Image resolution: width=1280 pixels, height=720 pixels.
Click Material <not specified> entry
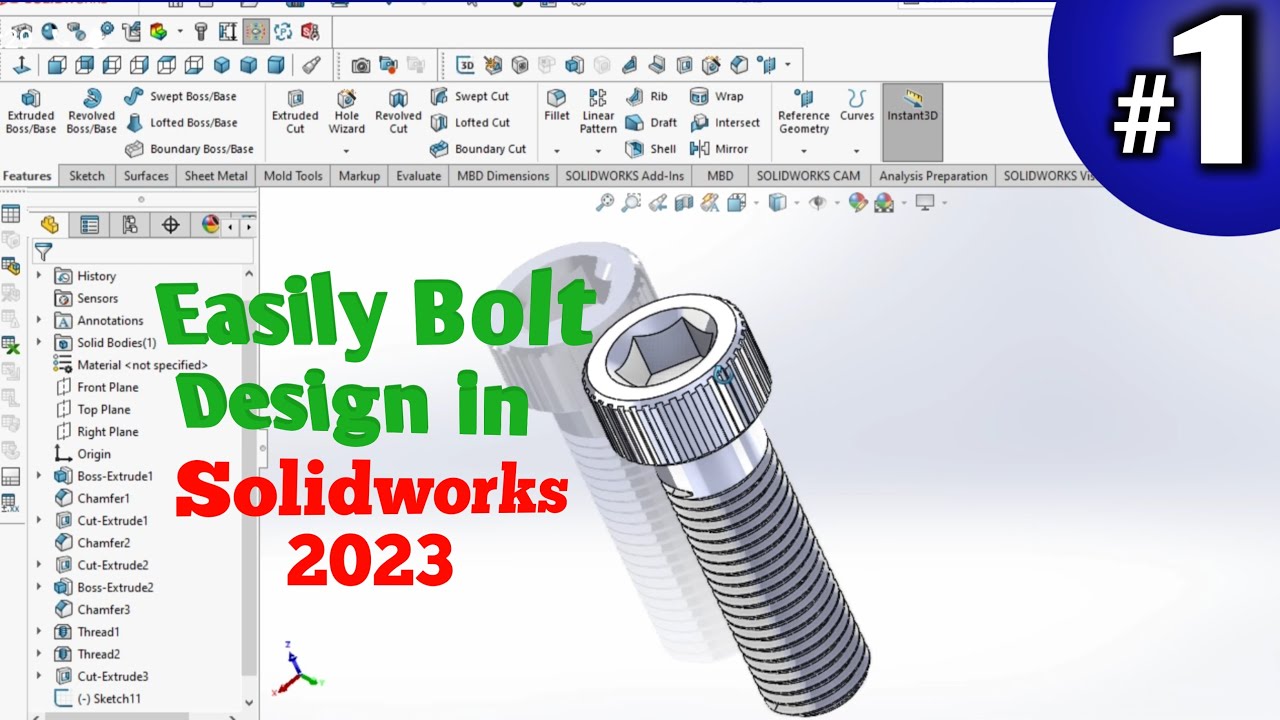coord(131,365)
